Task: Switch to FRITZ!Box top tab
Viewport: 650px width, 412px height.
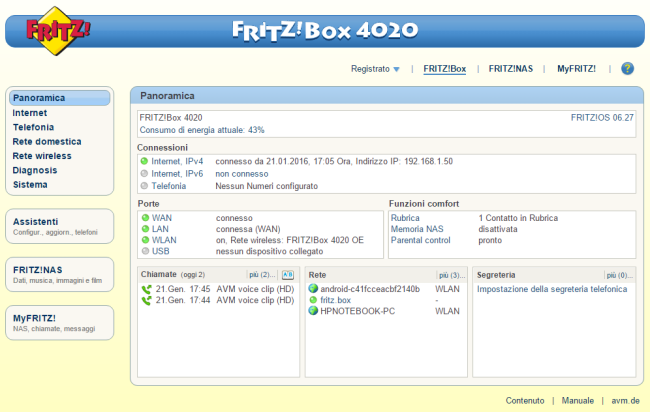Action: pyautogui.click(x=444, y=69)
